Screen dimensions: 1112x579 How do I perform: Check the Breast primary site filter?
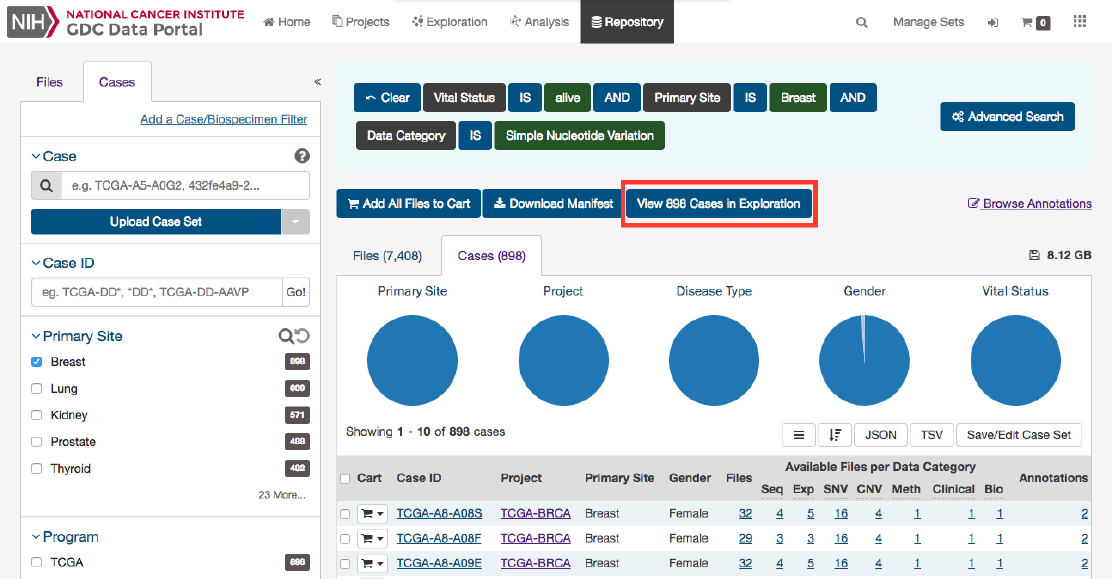pyautogui.click(x=37, y=362)
